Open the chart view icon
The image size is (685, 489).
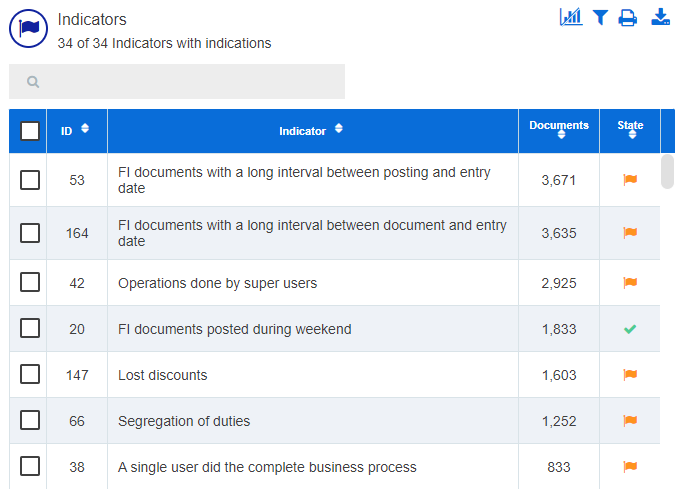click(x=571, y=17)
